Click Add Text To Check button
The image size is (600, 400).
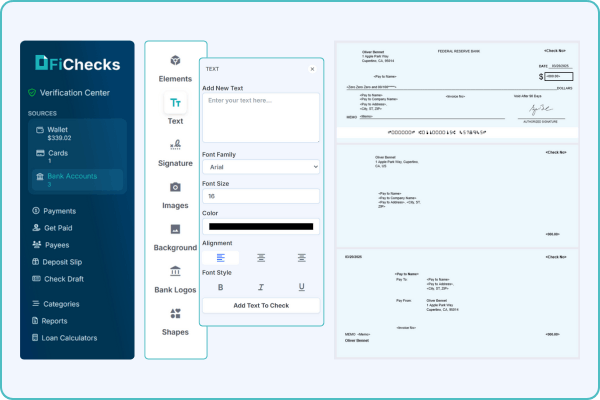pyautogui.click(x=261, y=306)
